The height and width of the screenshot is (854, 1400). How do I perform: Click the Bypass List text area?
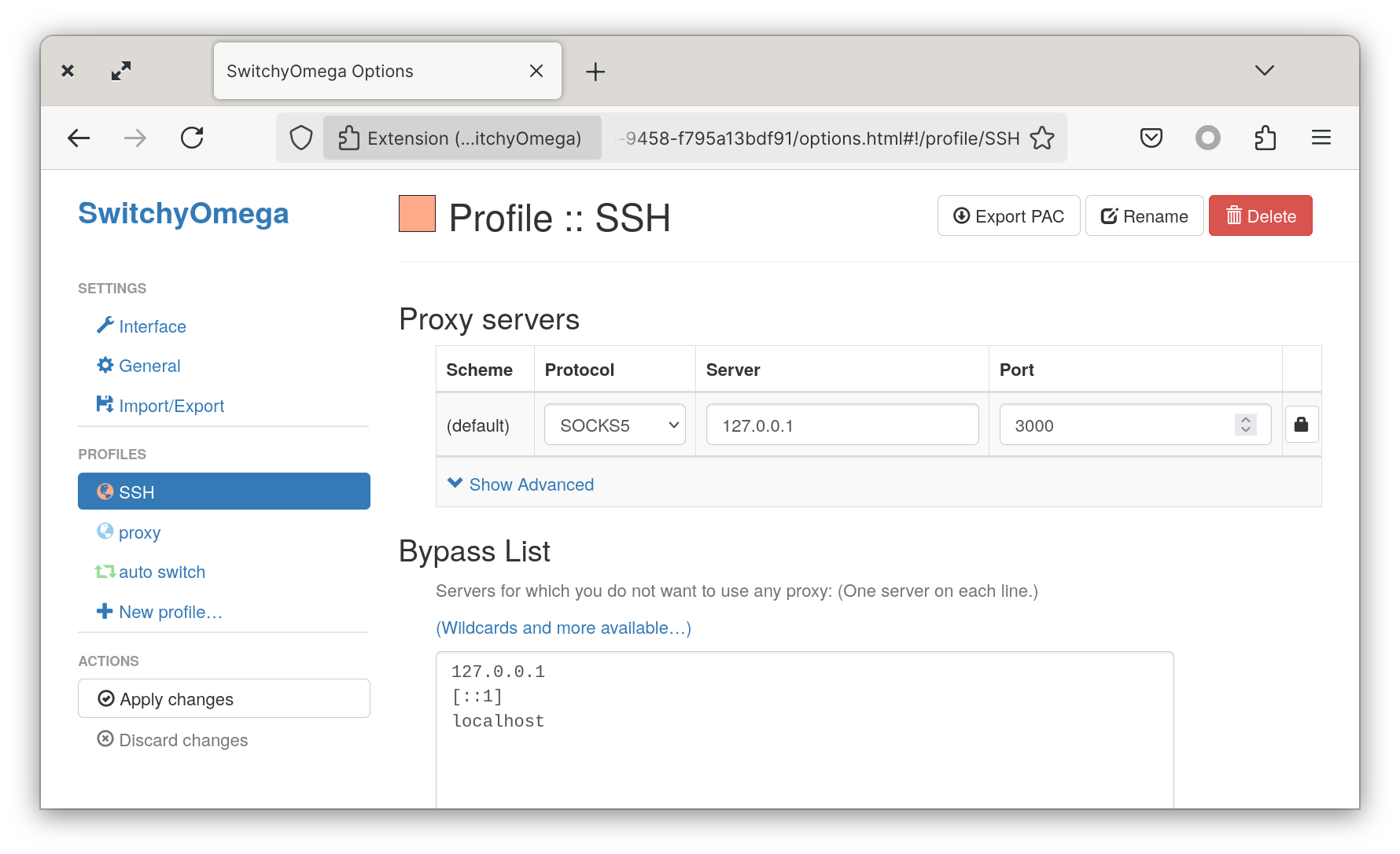coord(805,730)
